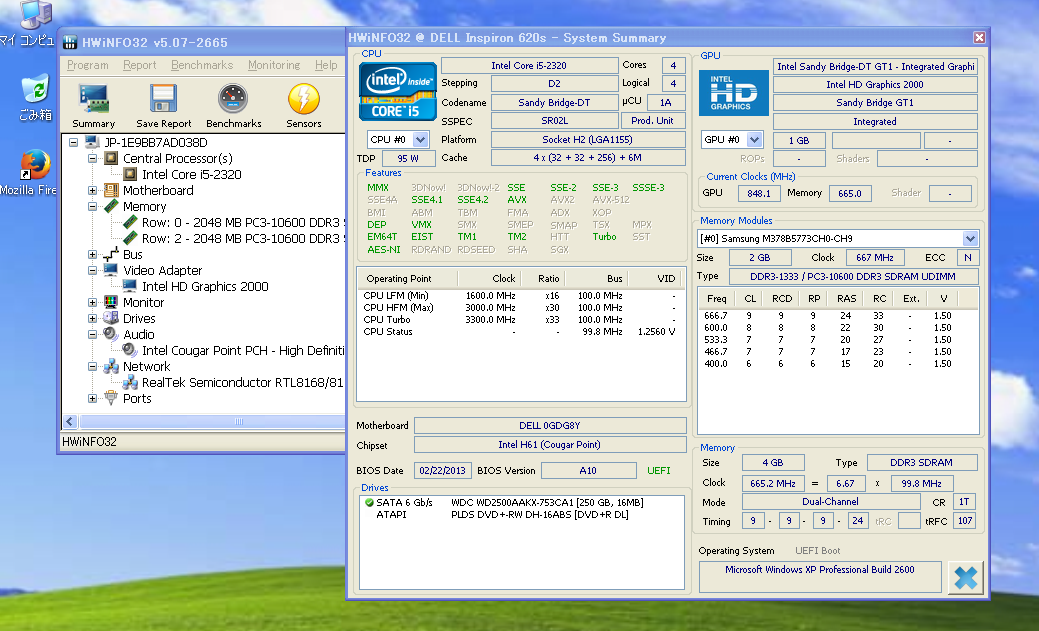
Task: Click the Intel Core i5-2320 chip icon in tree
Action: (131, 174)
